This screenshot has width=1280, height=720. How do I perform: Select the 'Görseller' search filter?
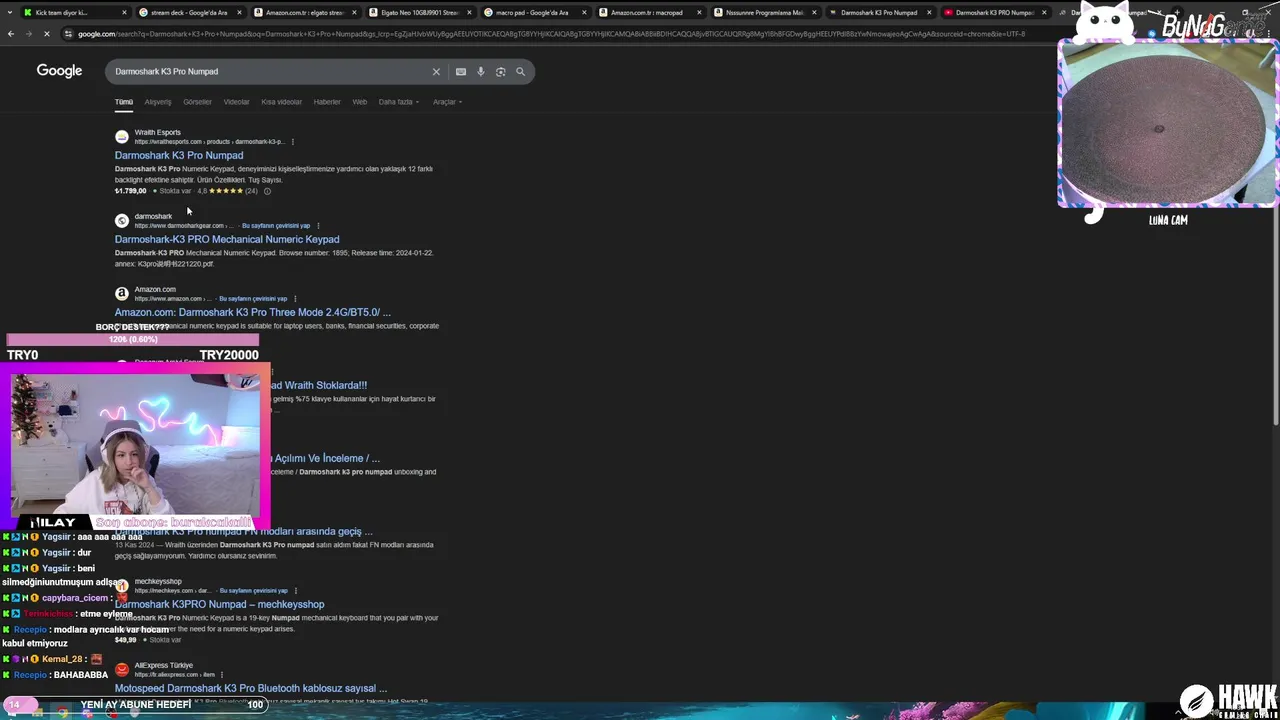(197, 102)
